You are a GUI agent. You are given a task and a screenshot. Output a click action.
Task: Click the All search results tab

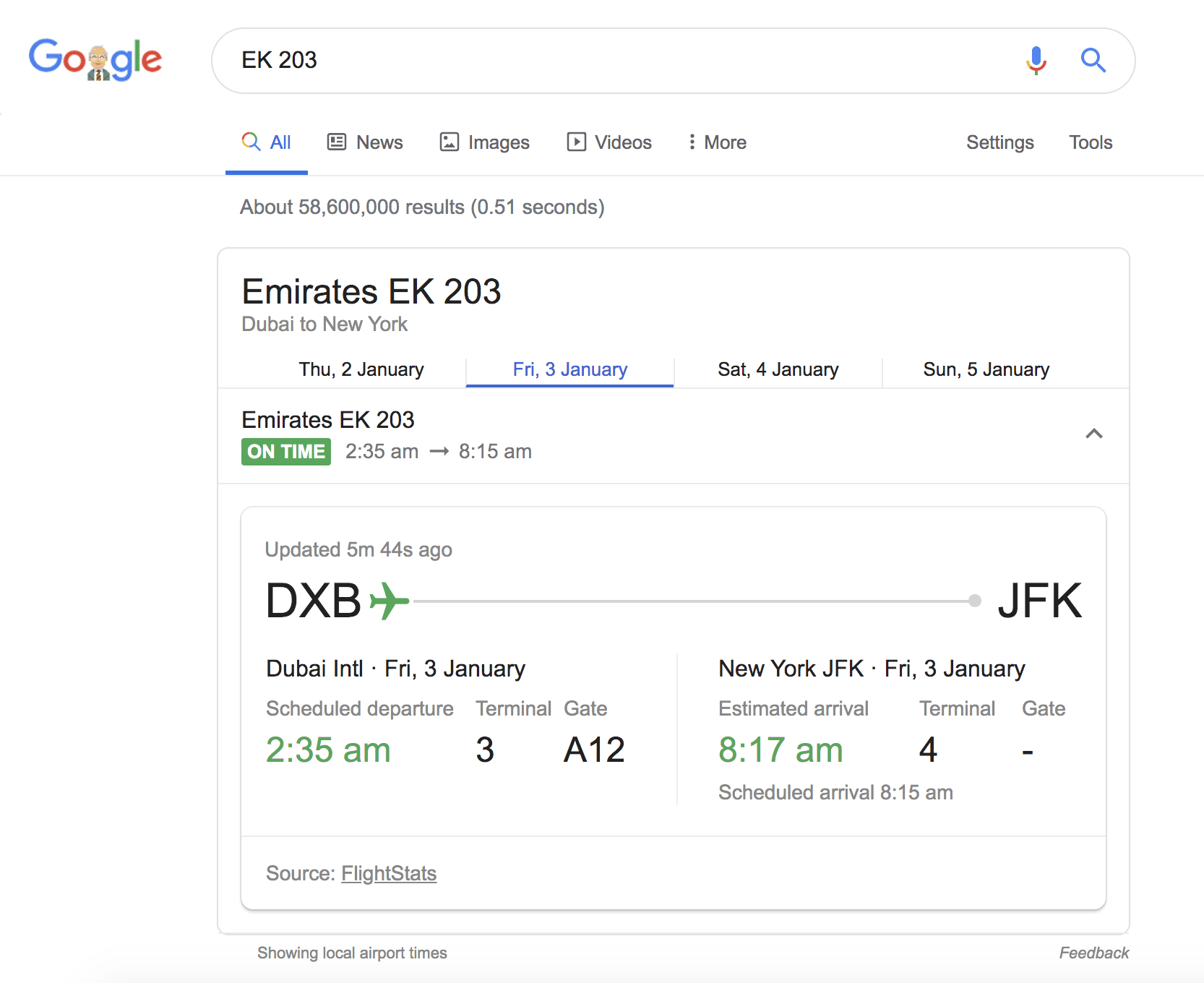(267, 142)
